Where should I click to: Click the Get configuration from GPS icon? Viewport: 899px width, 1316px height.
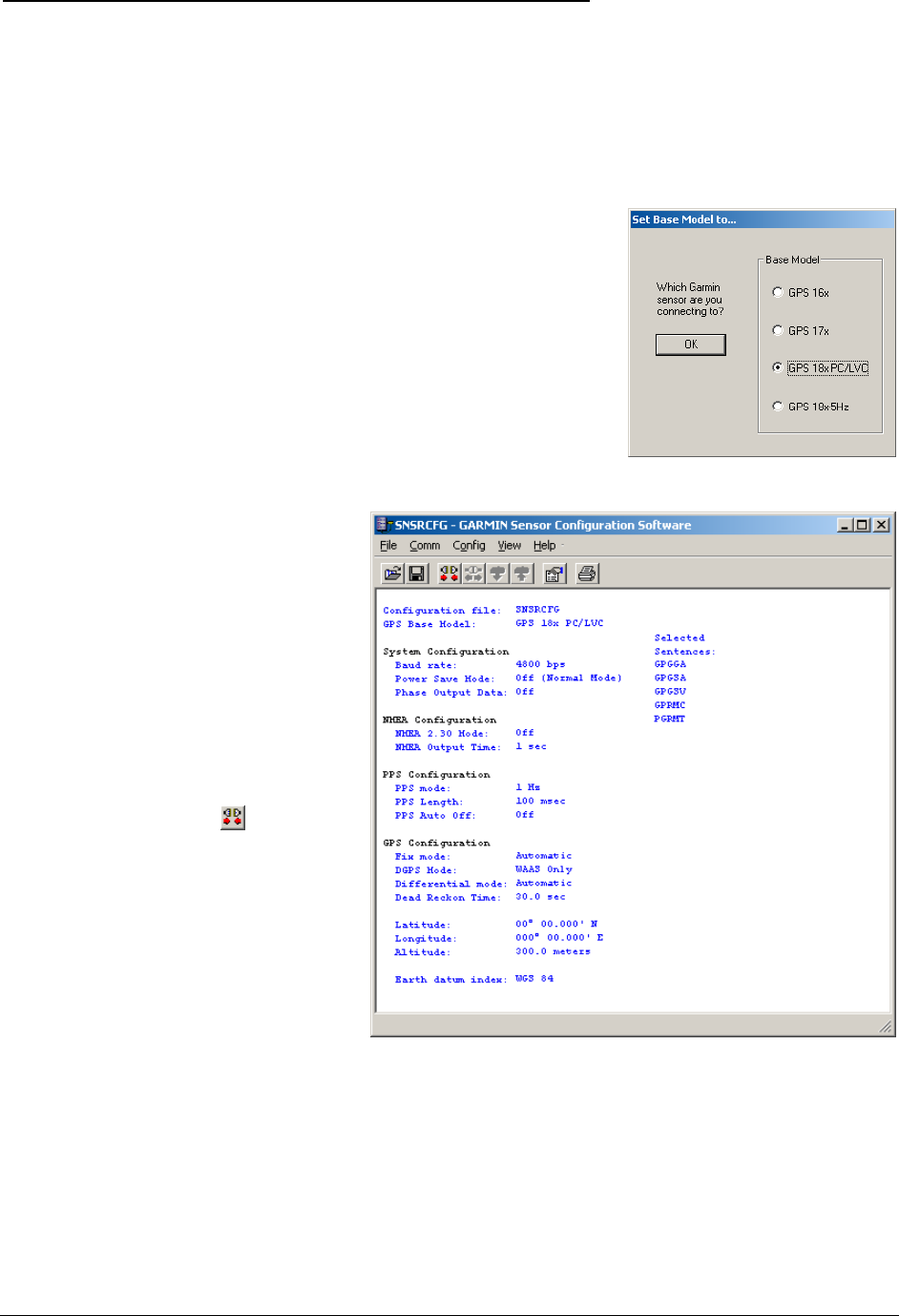click(x=497, y=574)
